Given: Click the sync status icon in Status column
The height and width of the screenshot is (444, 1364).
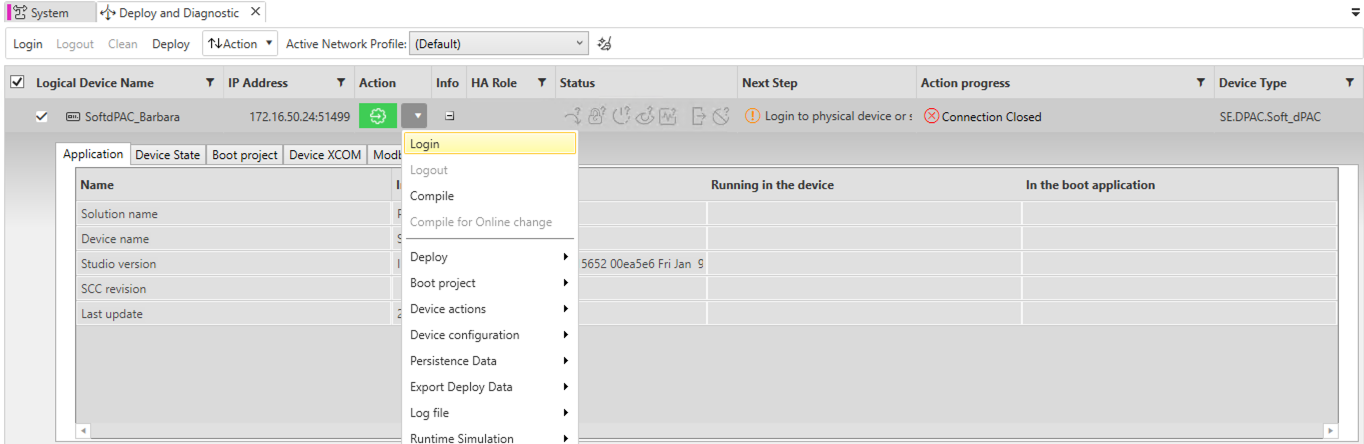Looking at the screenshot, I should tap(645, 116).
